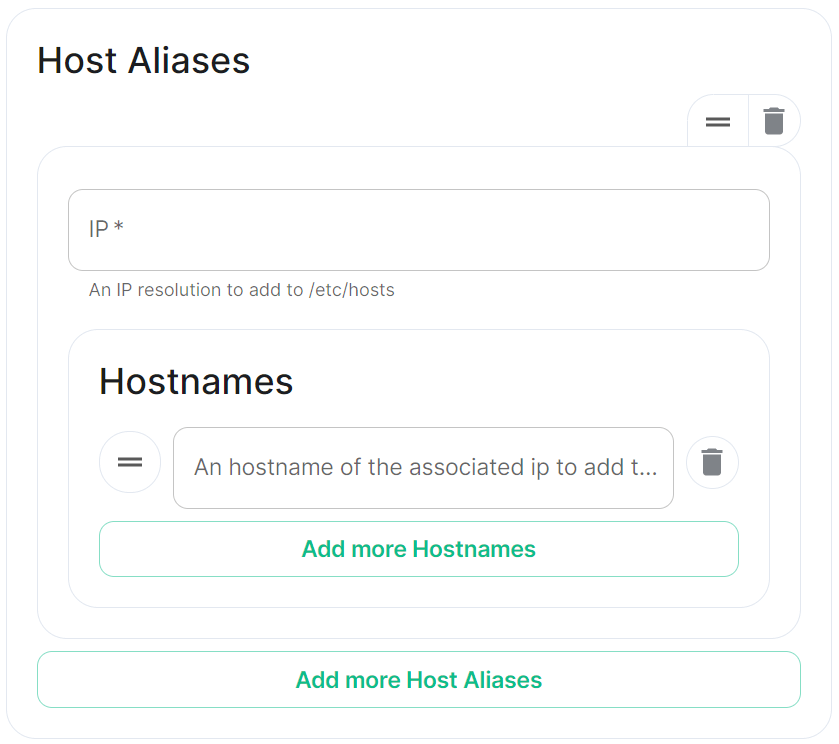The width and height of the screenshot is (839, 744).
Task: Select the Hostnames section heading
Action: click(196, 382)
